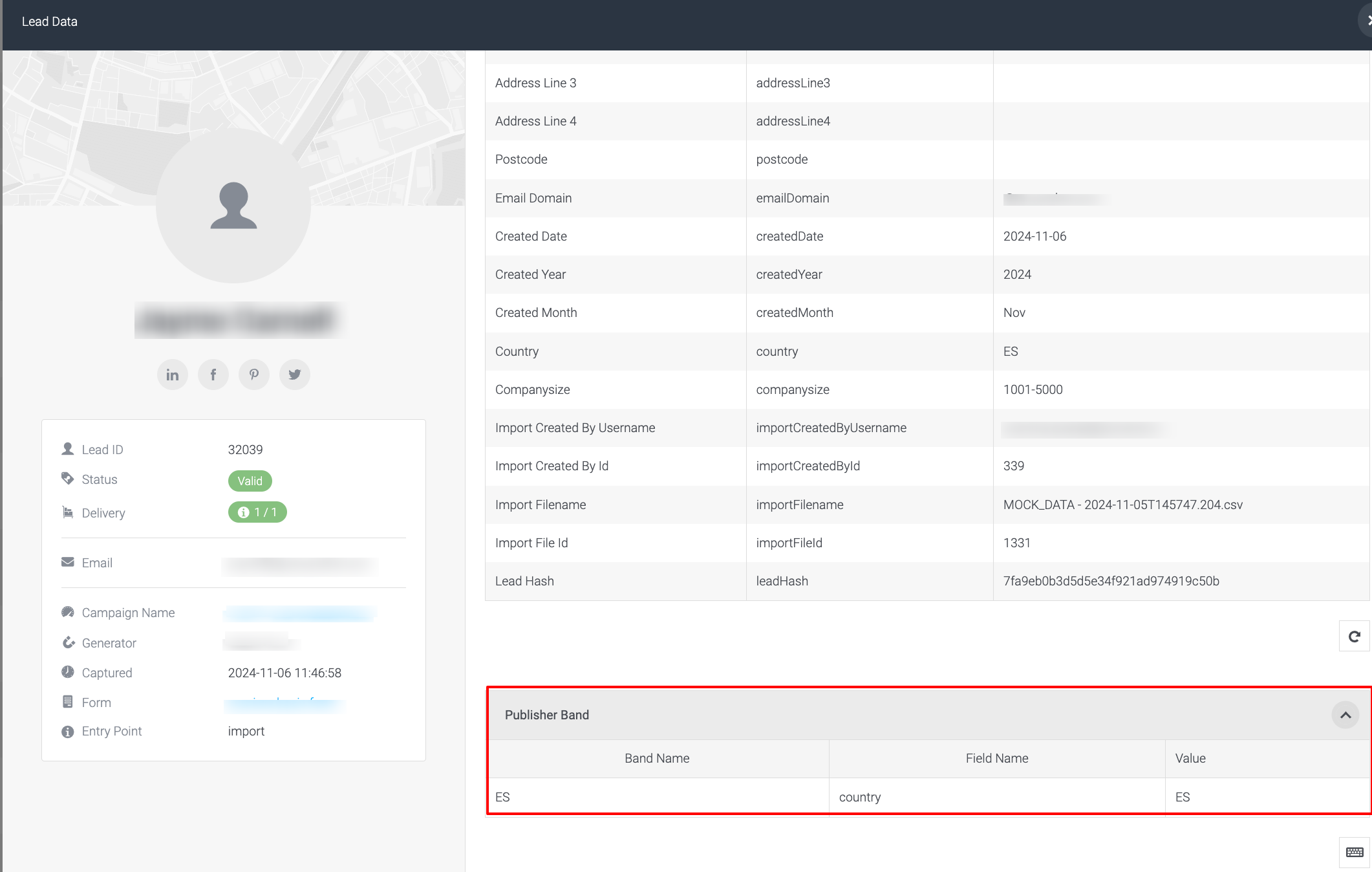Open the 1 / 1 delivery badge

coord(257,512)
